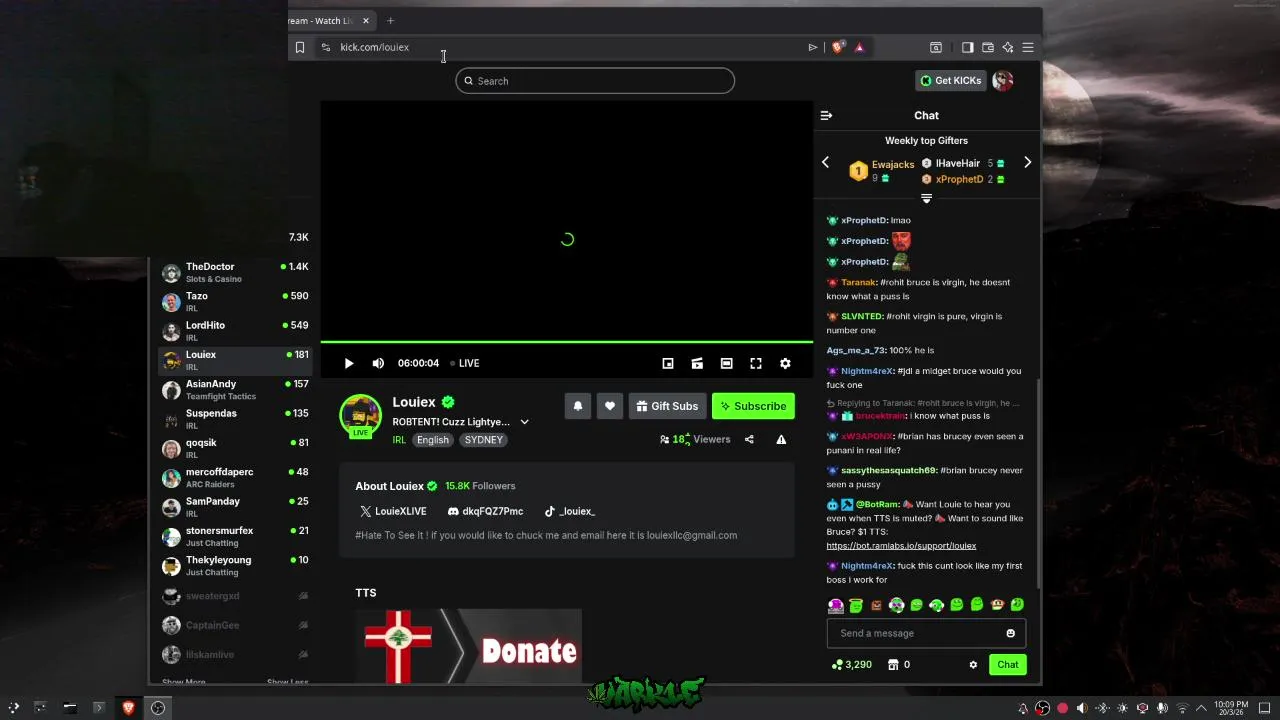Open the user profile avatar menu
Image resolution: width=1280 pixels, height=720 pixels.
(x=1003, y=80)
